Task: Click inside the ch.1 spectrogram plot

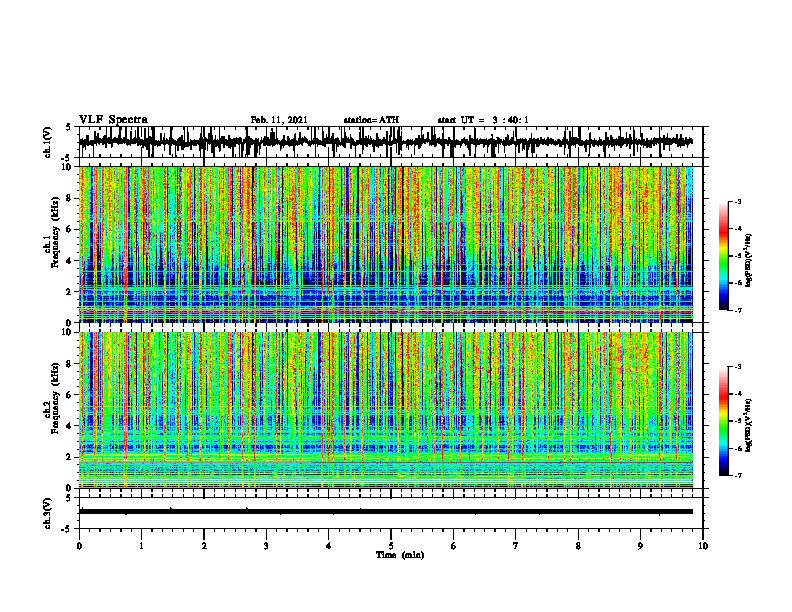Action: 385,244
